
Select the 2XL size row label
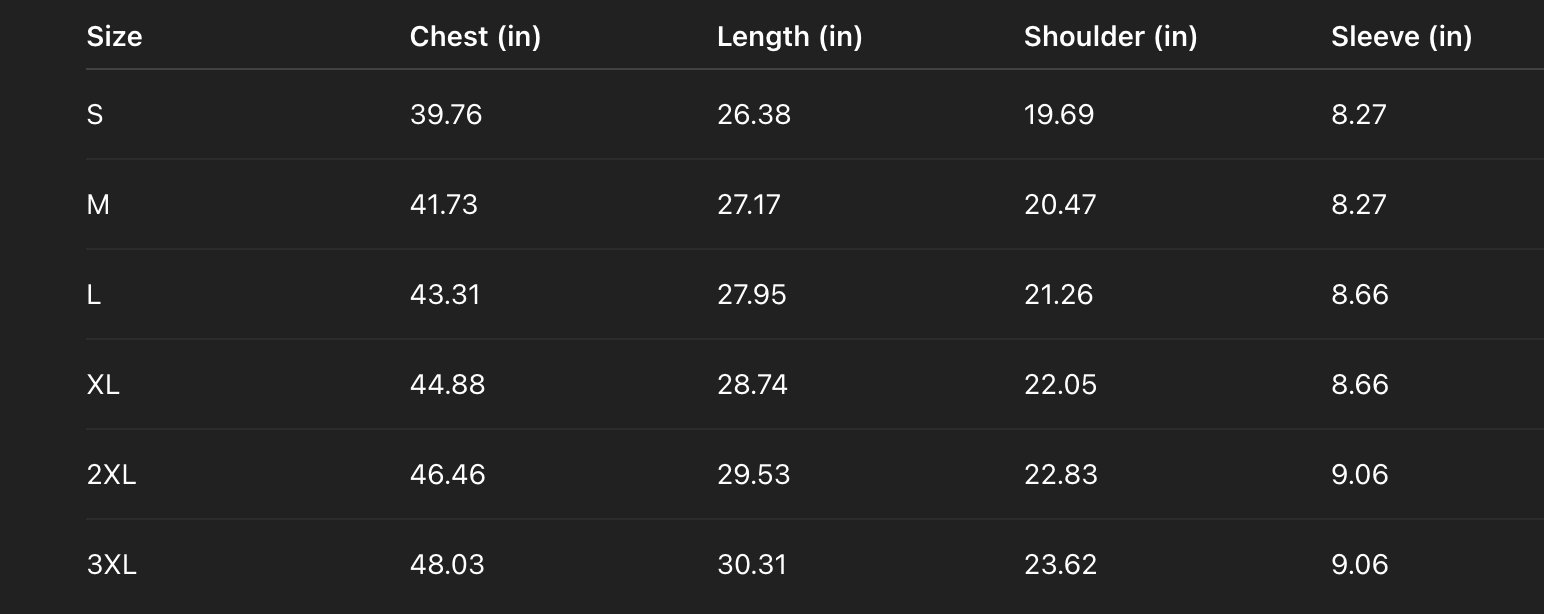111,475
